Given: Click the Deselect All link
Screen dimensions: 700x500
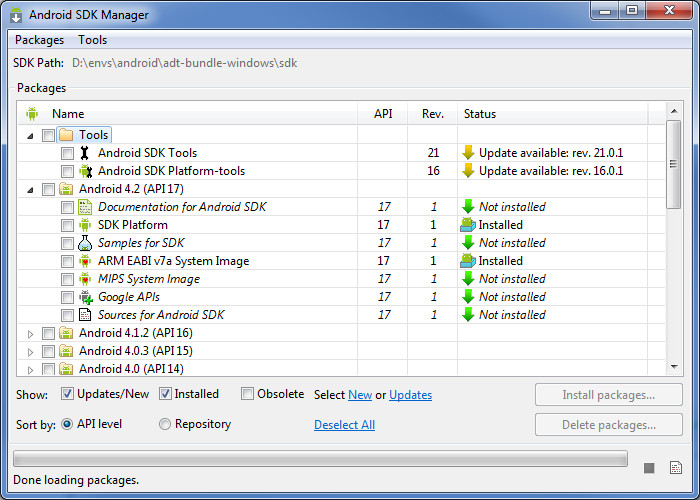Looking at the screenshot, I should [344, 425].
